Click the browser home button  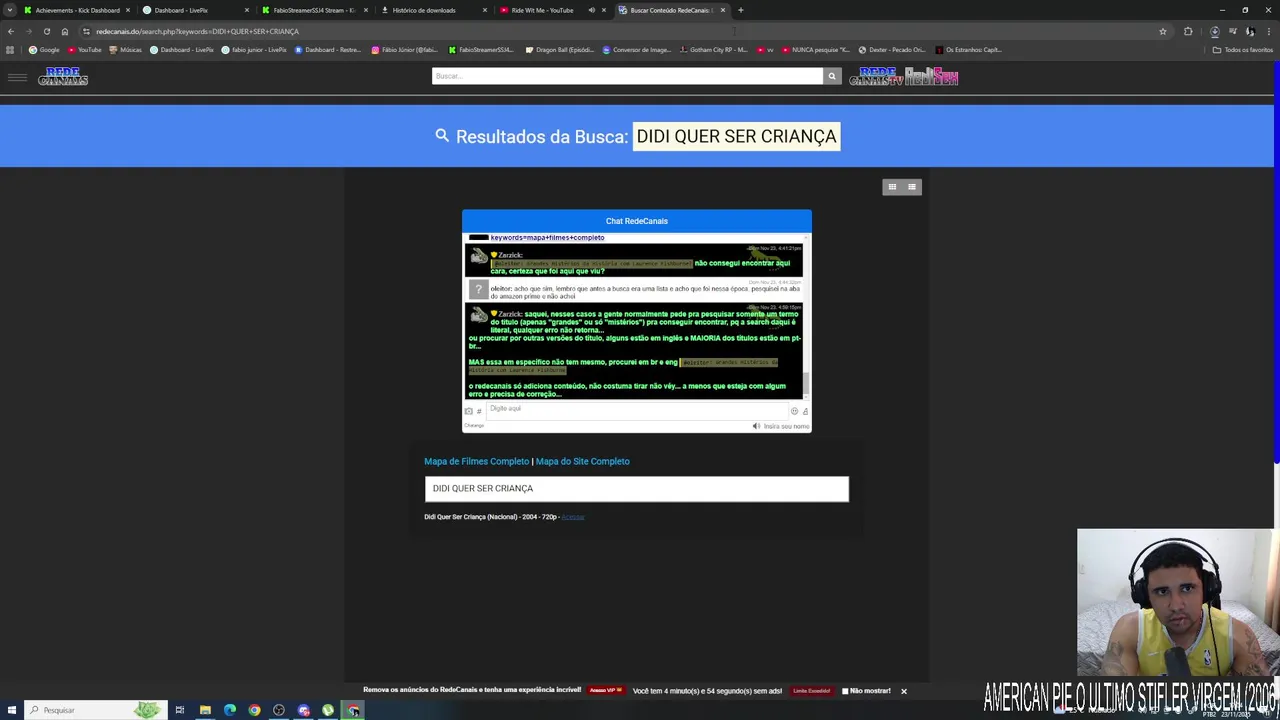65,31
